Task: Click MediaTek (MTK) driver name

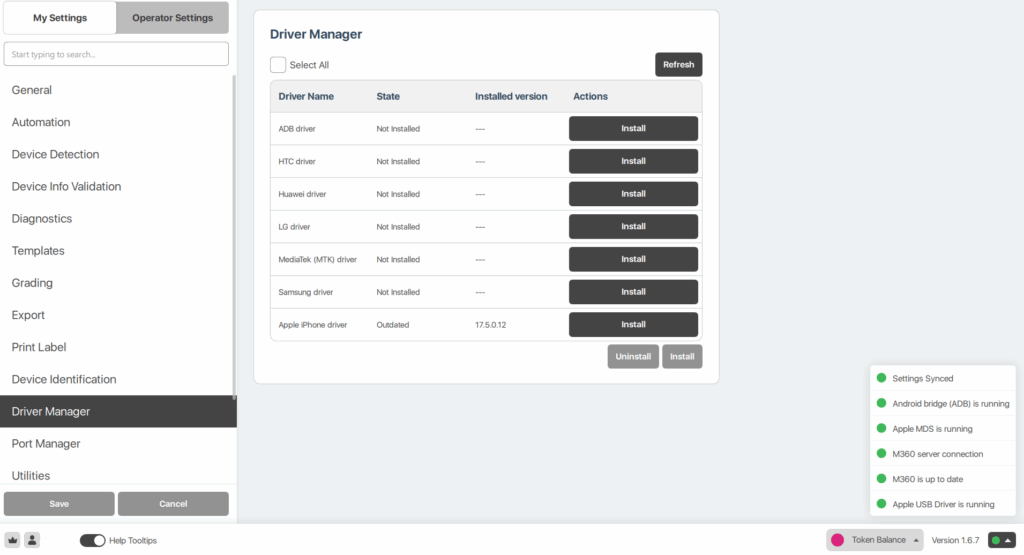Action: [317, 259]
